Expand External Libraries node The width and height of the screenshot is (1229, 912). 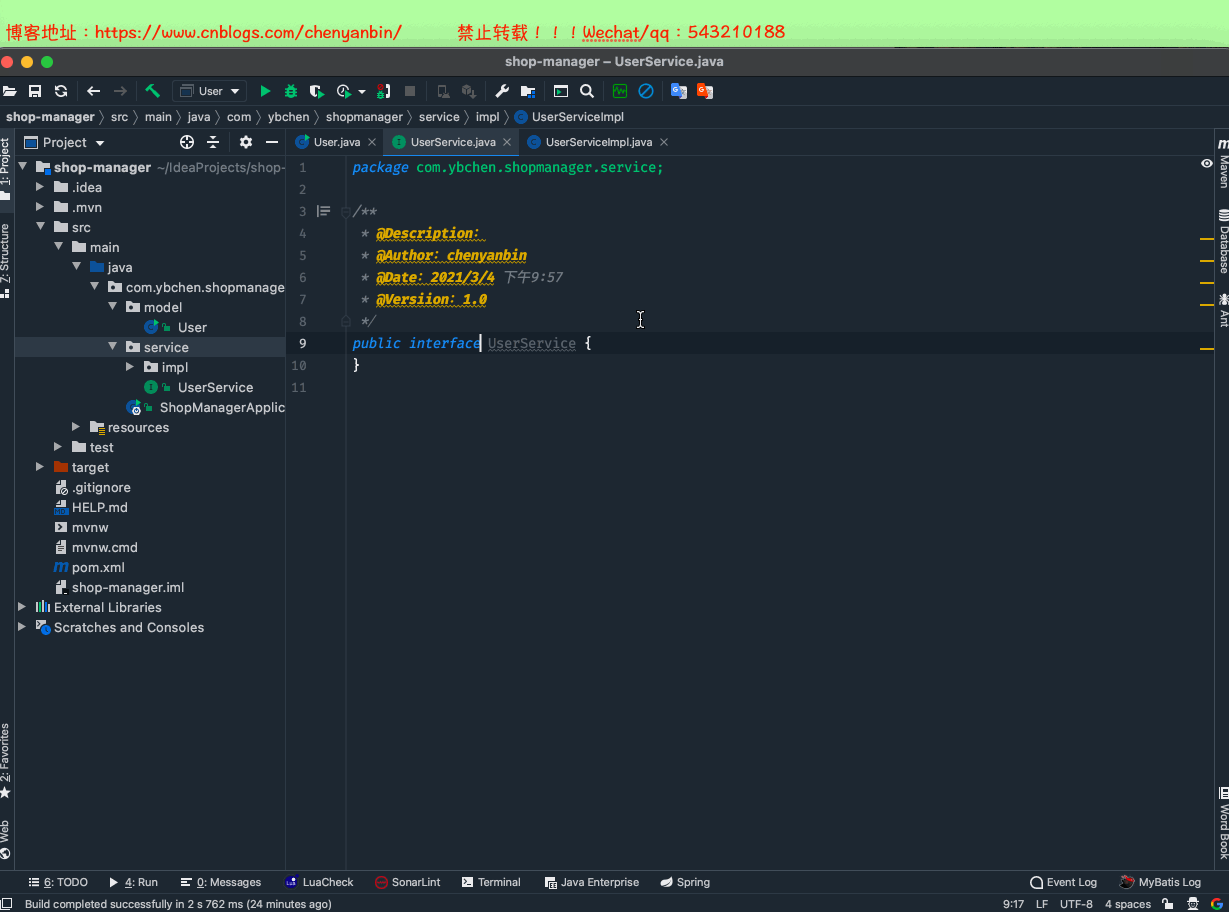tap(22, 607)
